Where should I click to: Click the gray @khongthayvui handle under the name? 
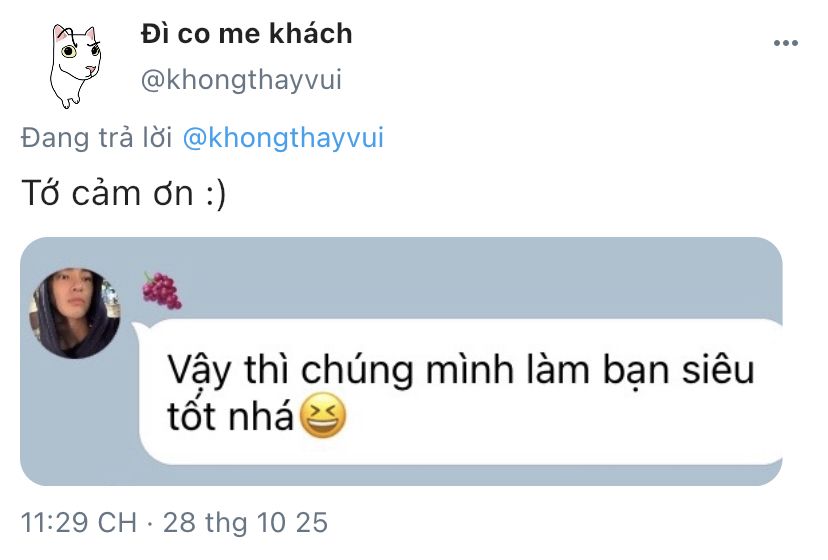click(241, 81)
